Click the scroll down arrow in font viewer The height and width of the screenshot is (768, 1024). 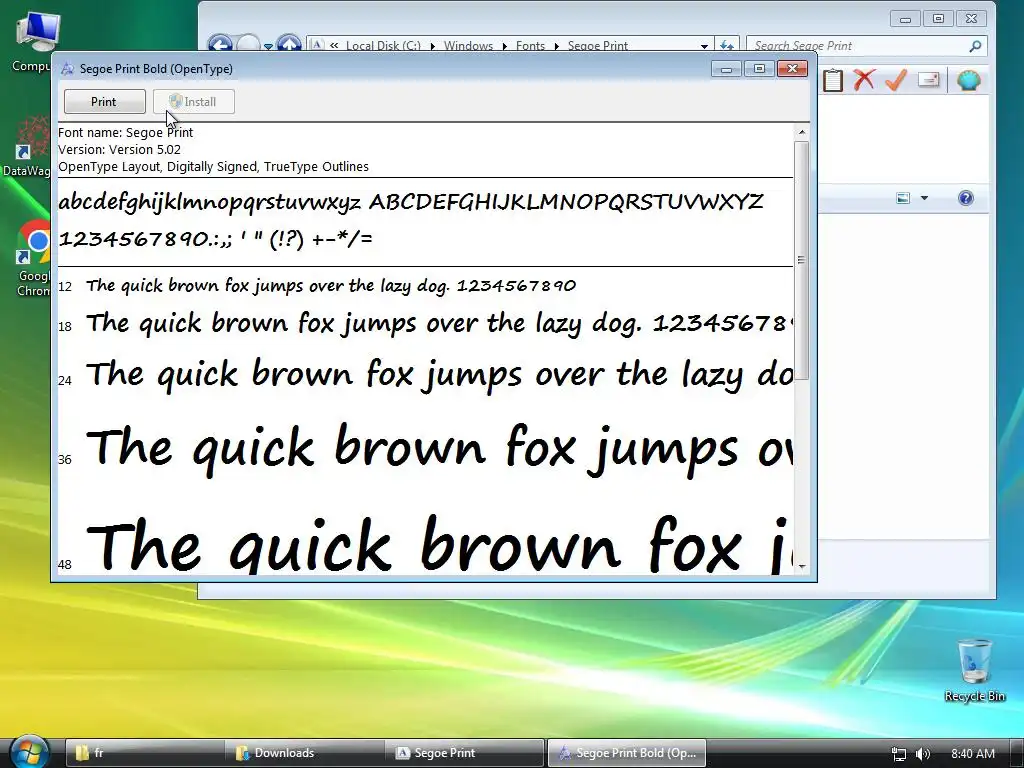coord(802,566)
